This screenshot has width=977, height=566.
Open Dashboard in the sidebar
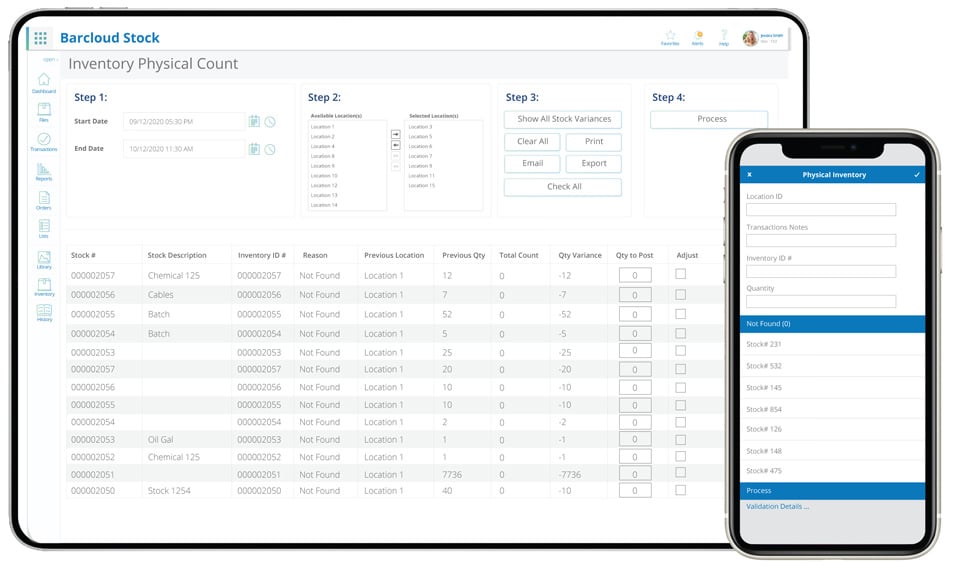(44, 82)
